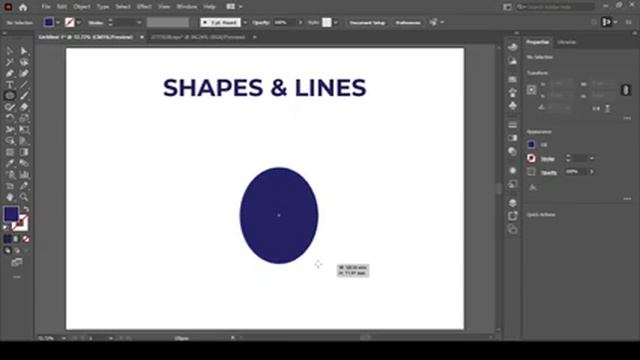Select the Ellipse tool
Viewport: 640px width, 360px height.
coord(10,96)
